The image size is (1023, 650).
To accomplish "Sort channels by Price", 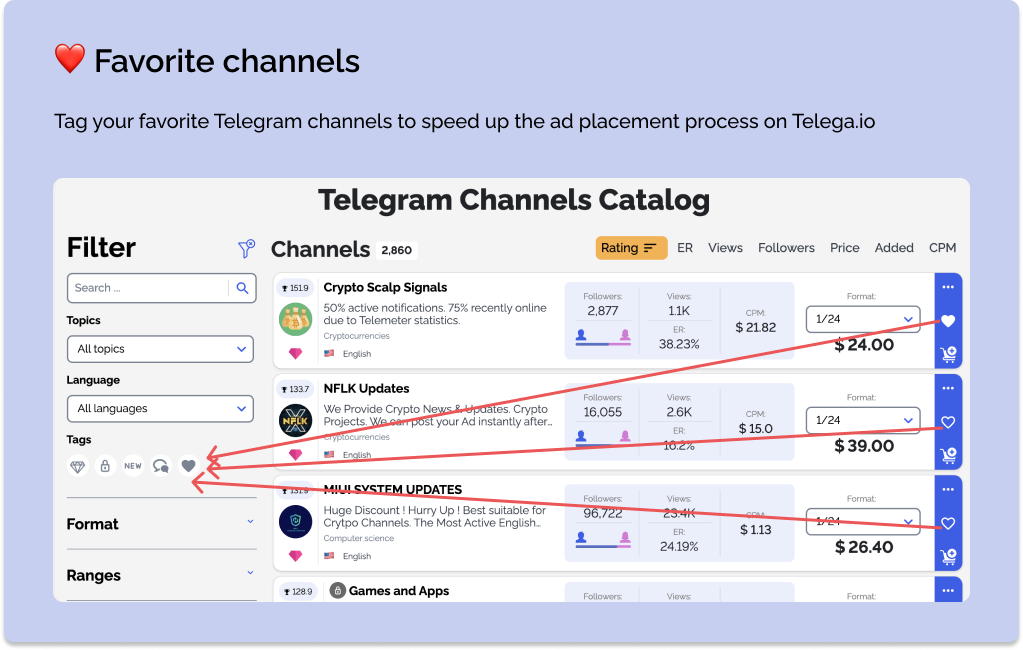I will tap(845, 248).
